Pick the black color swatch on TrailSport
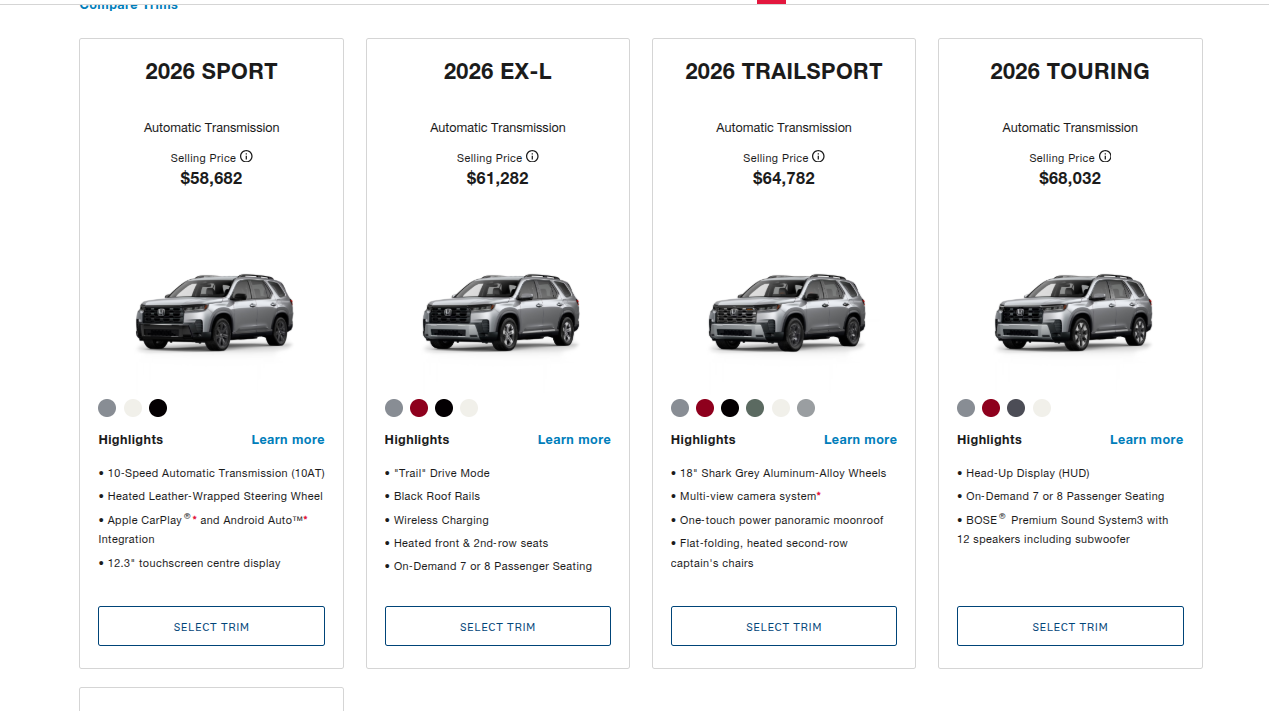The image size is (1269, 711). point(730,408)
